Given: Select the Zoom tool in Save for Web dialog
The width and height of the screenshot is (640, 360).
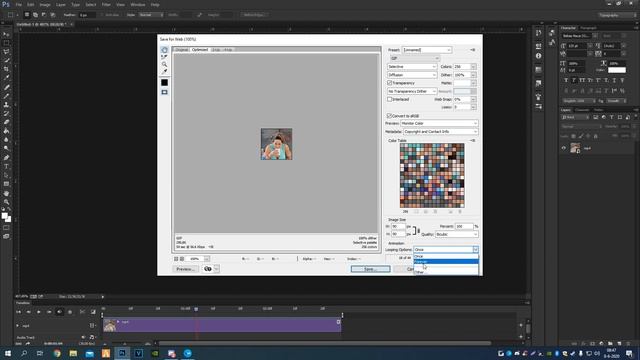Looking at the screenshot, I should pos(164,64).
